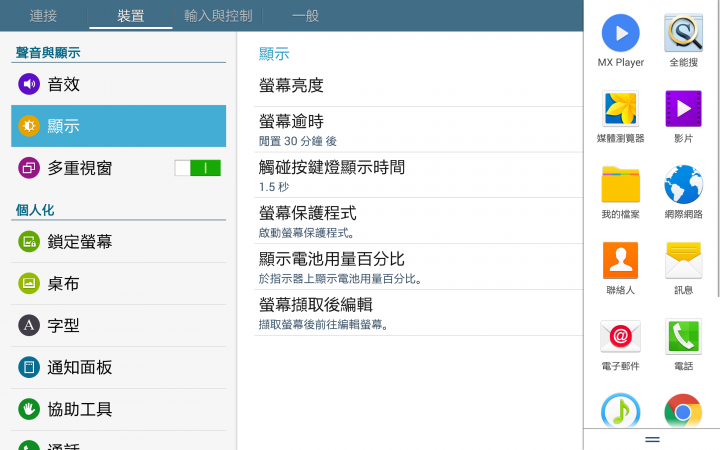Switch to the 輸入與控制 tab
Image resolution: width=720 pixels, height=450 pixels.
[x=218, y=16]
